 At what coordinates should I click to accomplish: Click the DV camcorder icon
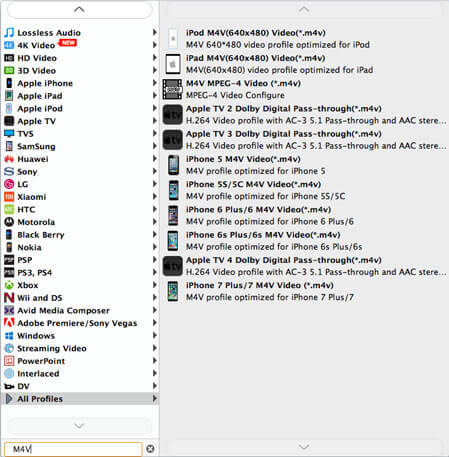coord(9,386)
